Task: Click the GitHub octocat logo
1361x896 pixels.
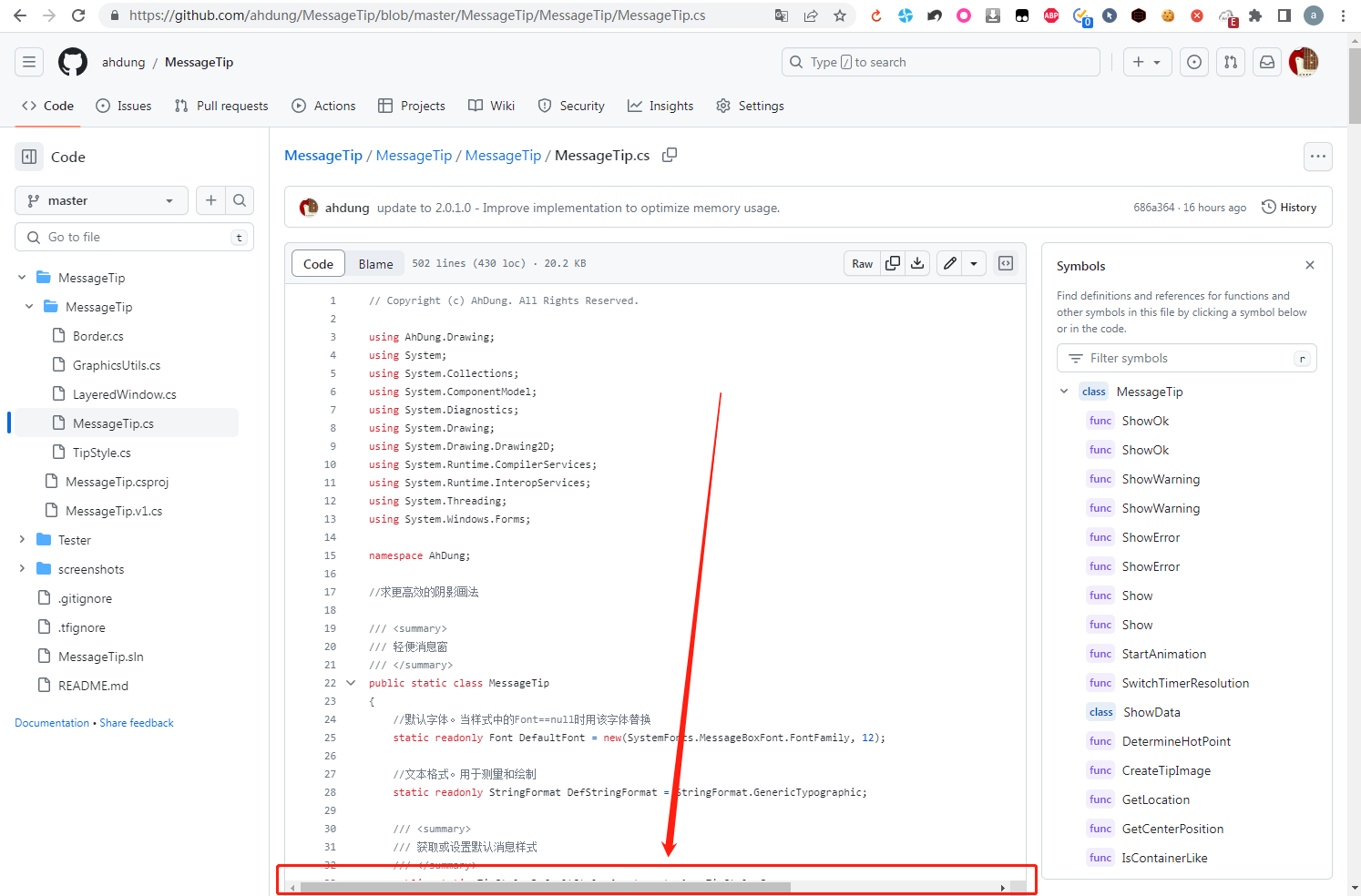Action: [x=72, y=61]
